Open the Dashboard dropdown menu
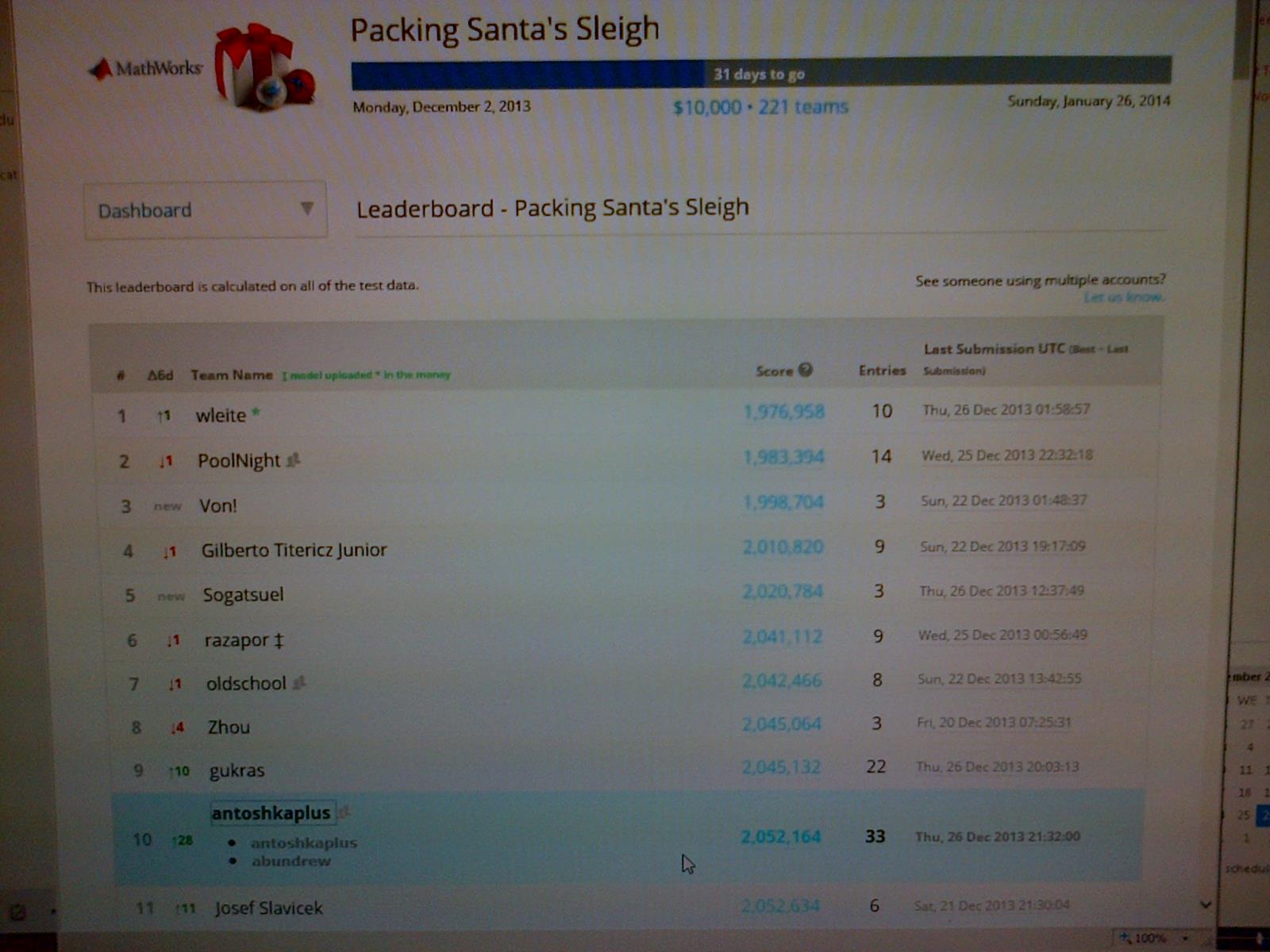The image size is (1270, 952). tap(205, 210)
